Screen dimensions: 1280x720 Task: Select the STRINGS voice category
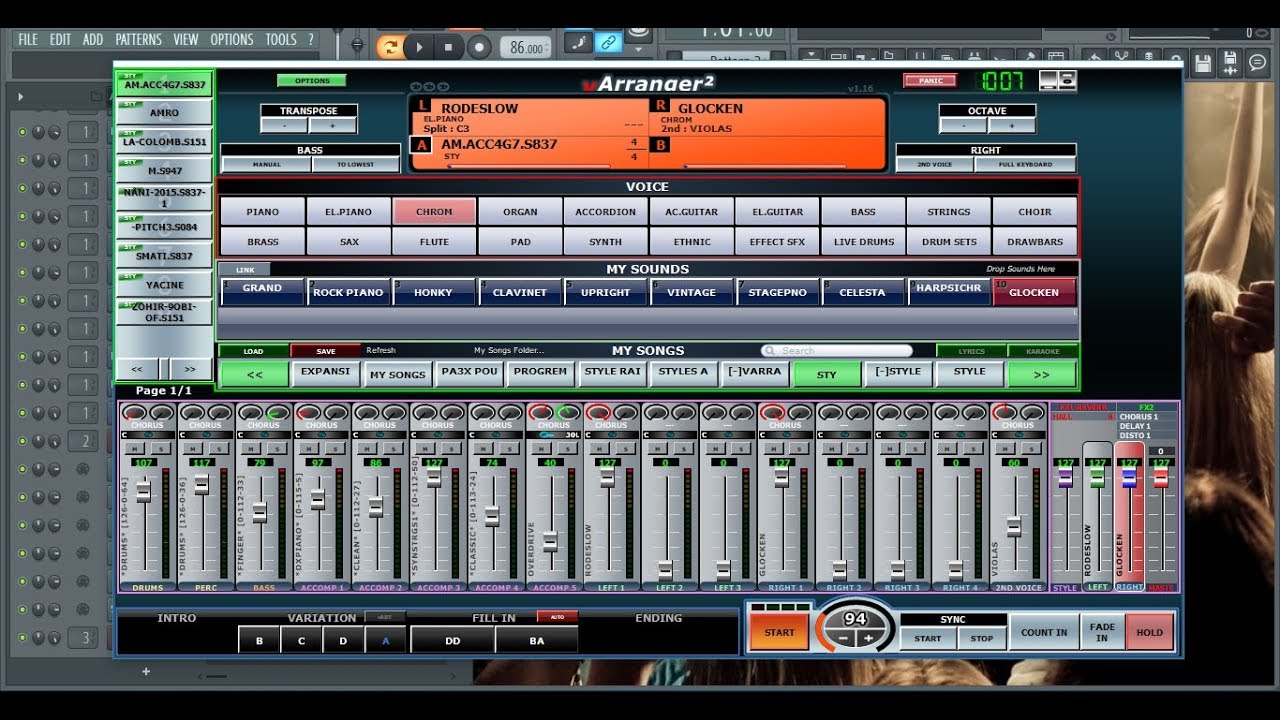point(949,212)
